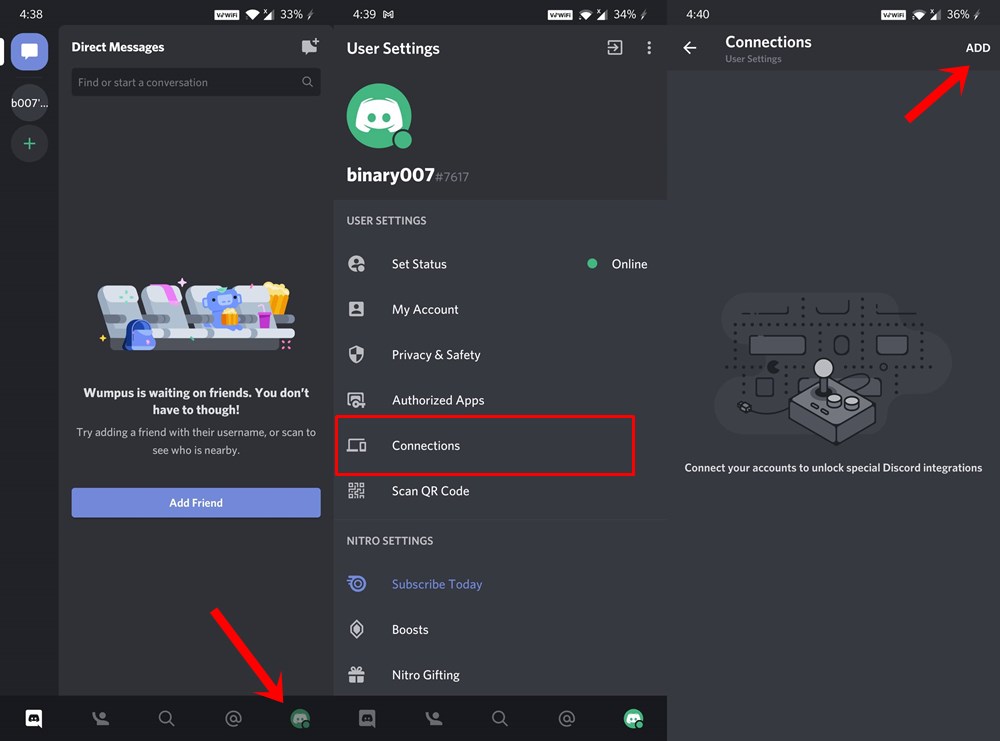This screenshot has width=1000, height=741.
Task: Open Discord home tab in left screen's bottom bar
Action: 34,719
